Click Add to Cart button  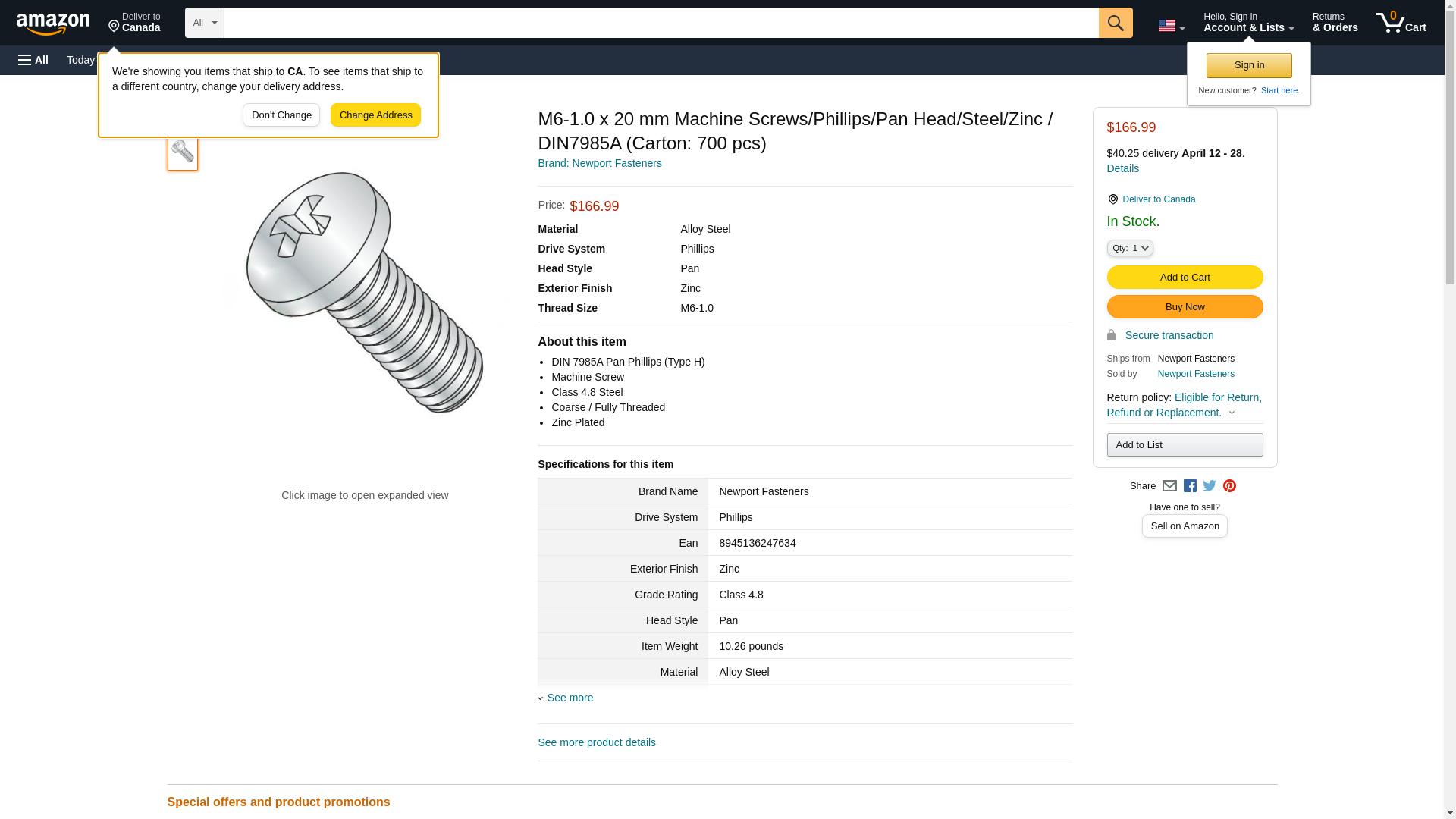(1184, 278)
